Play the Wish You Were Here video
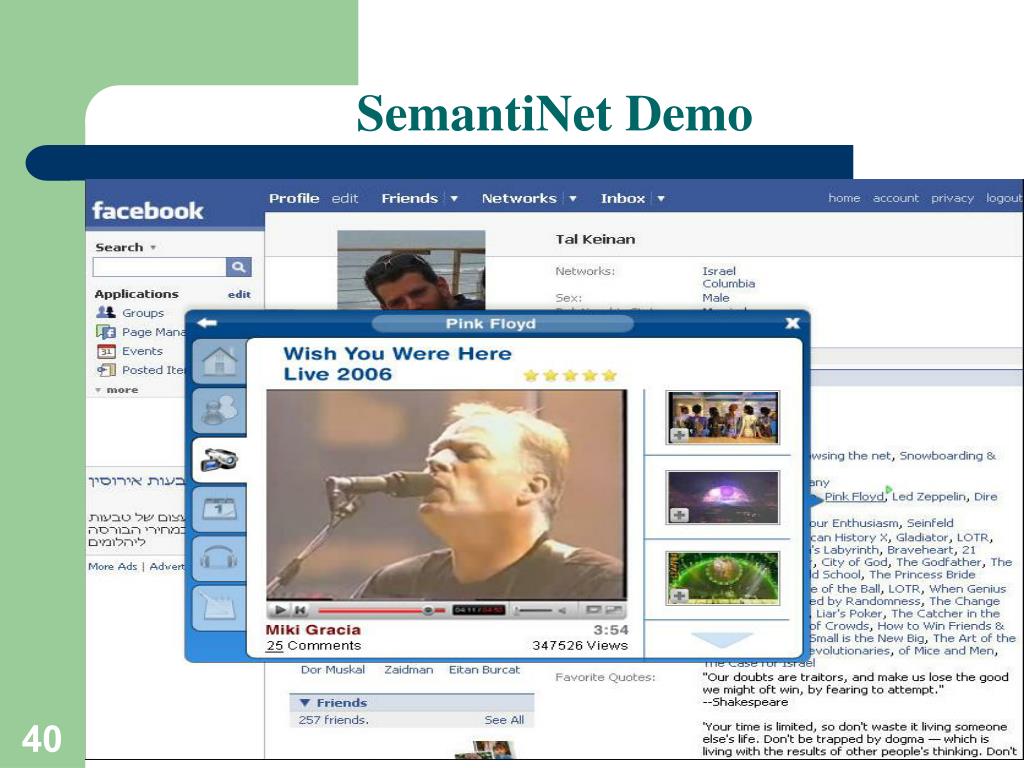Image resolution: width=1024 pixels, height=768 pixels. (280, 610)
